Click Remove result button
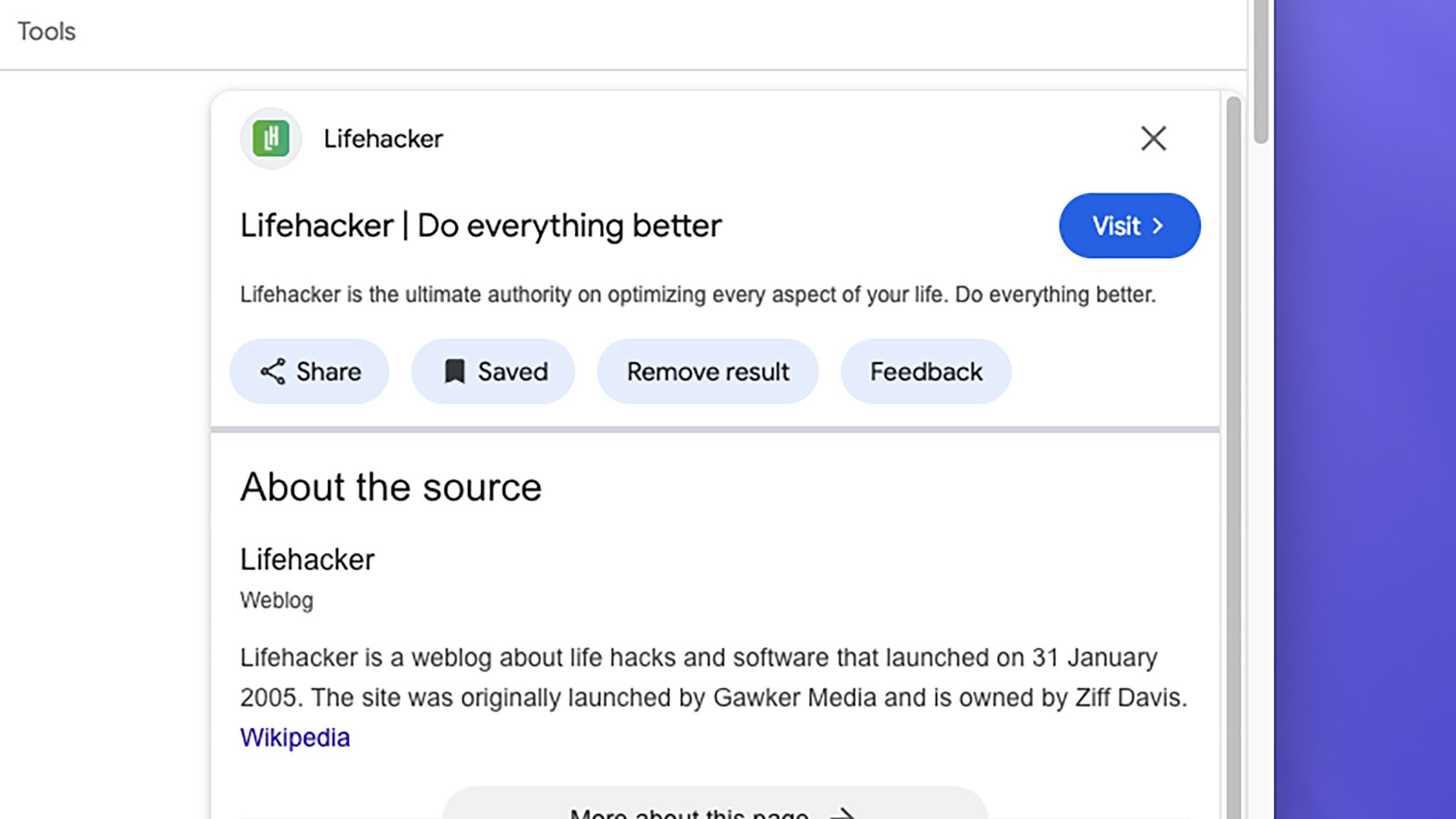The height and width of the screenshot is (819, 1456). pos(708,371)
